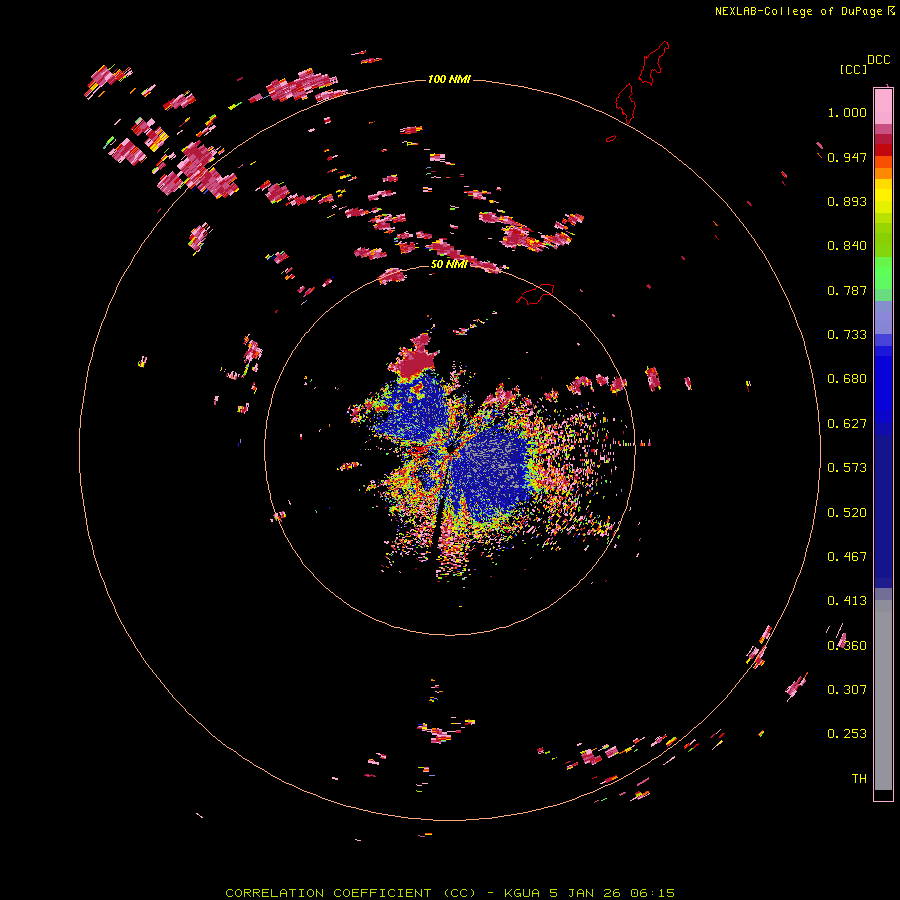Click the 0.467 scale value

tap(847, 557)
